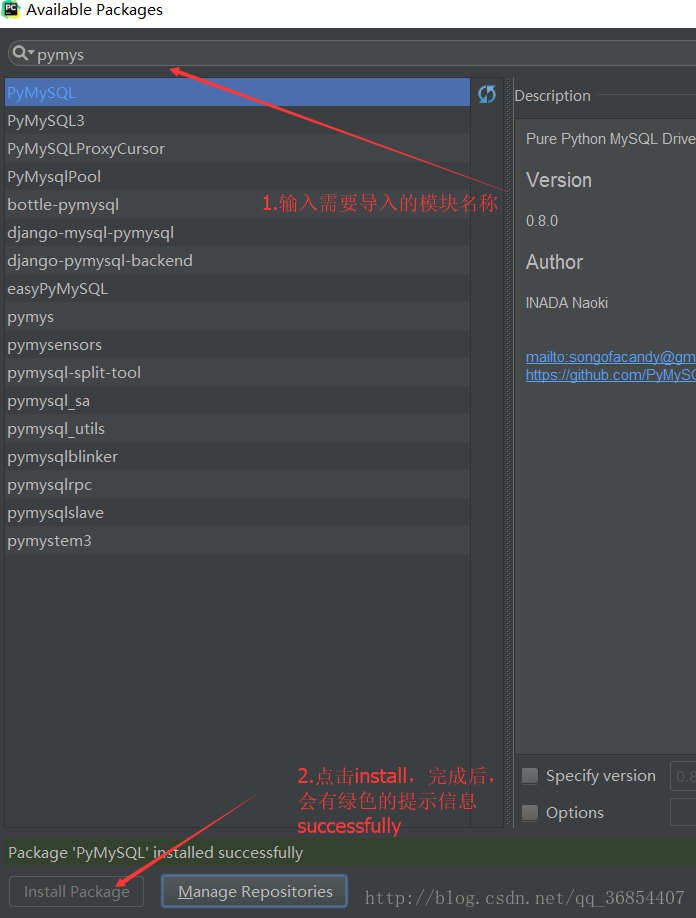The width and height of the screenshot is (696, 918).
Task: Click the search magnifier icon with dropdown arrow
Action: point(23,53)
